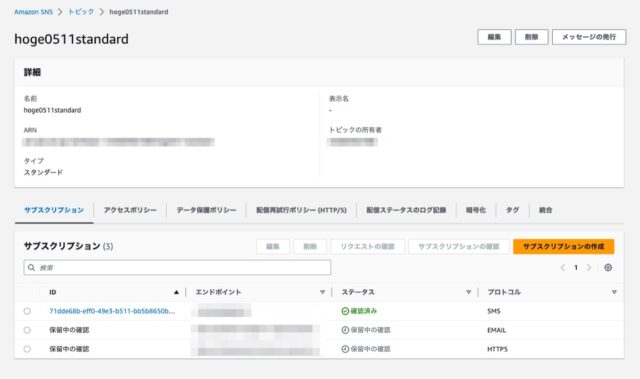
Task: Go to previous page of subscriptions
Action: click(x=563, y=268)
